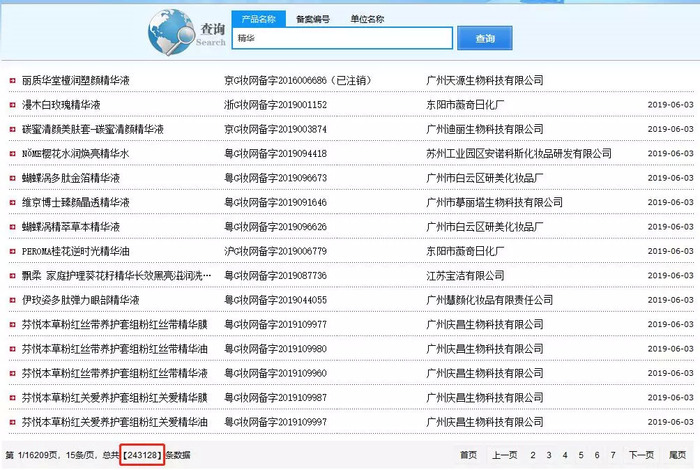700x470 pixels.
Task: Click company 广州市摹丽塔生物科技有限公司
Action: tap(494, 203)
